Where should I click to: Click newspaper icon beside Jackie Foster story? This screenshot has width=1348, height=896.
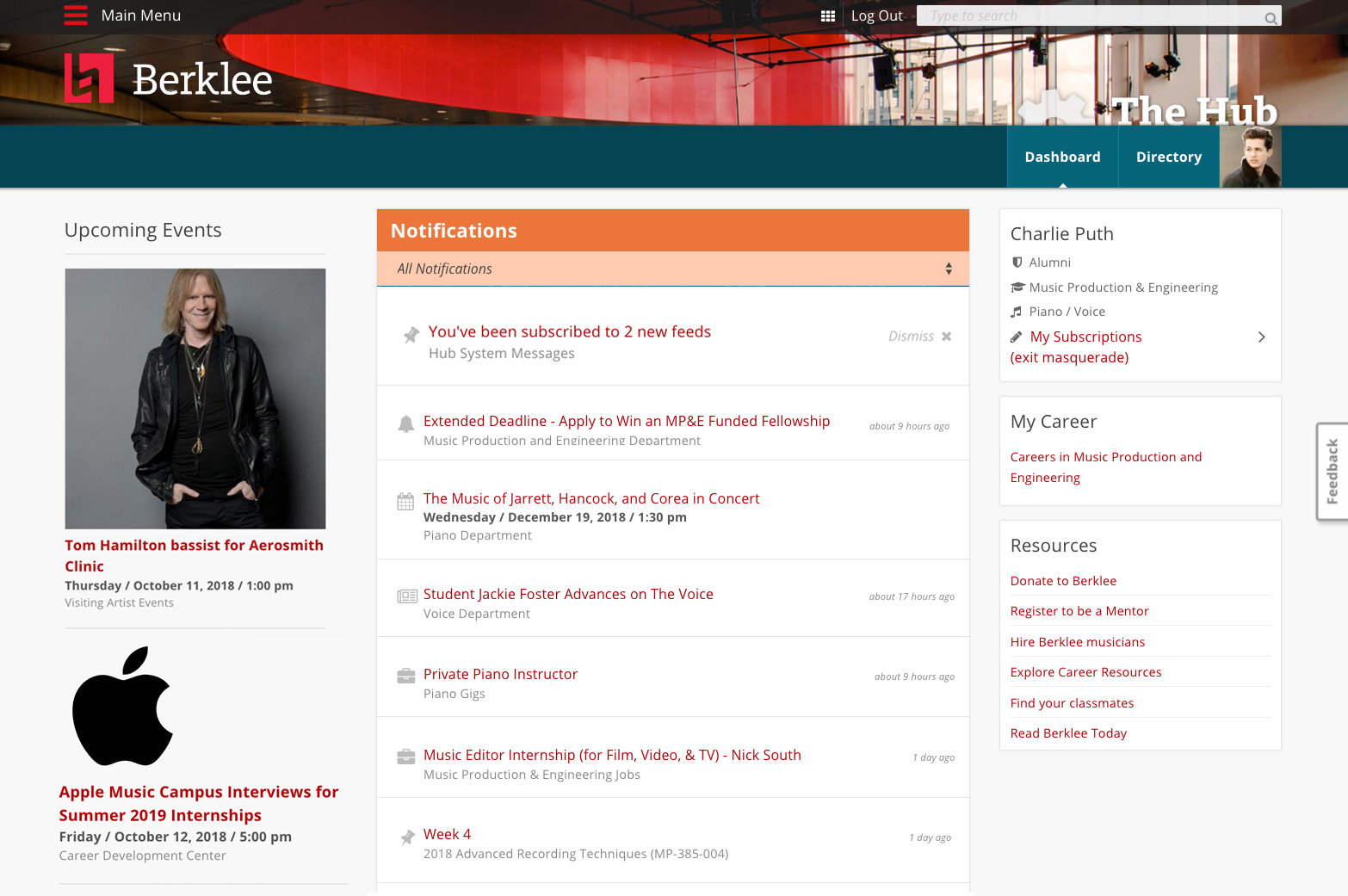coord(406,596)
